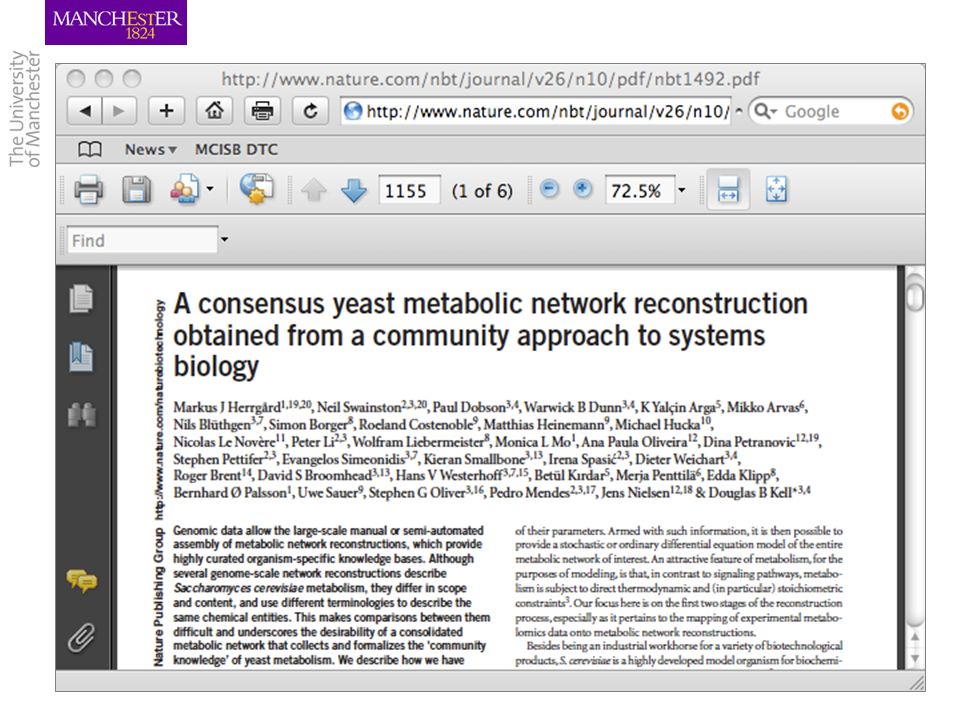960x720 pixels.
Task: Go to previous page with gray up arrow
Action: pos(313,190)
